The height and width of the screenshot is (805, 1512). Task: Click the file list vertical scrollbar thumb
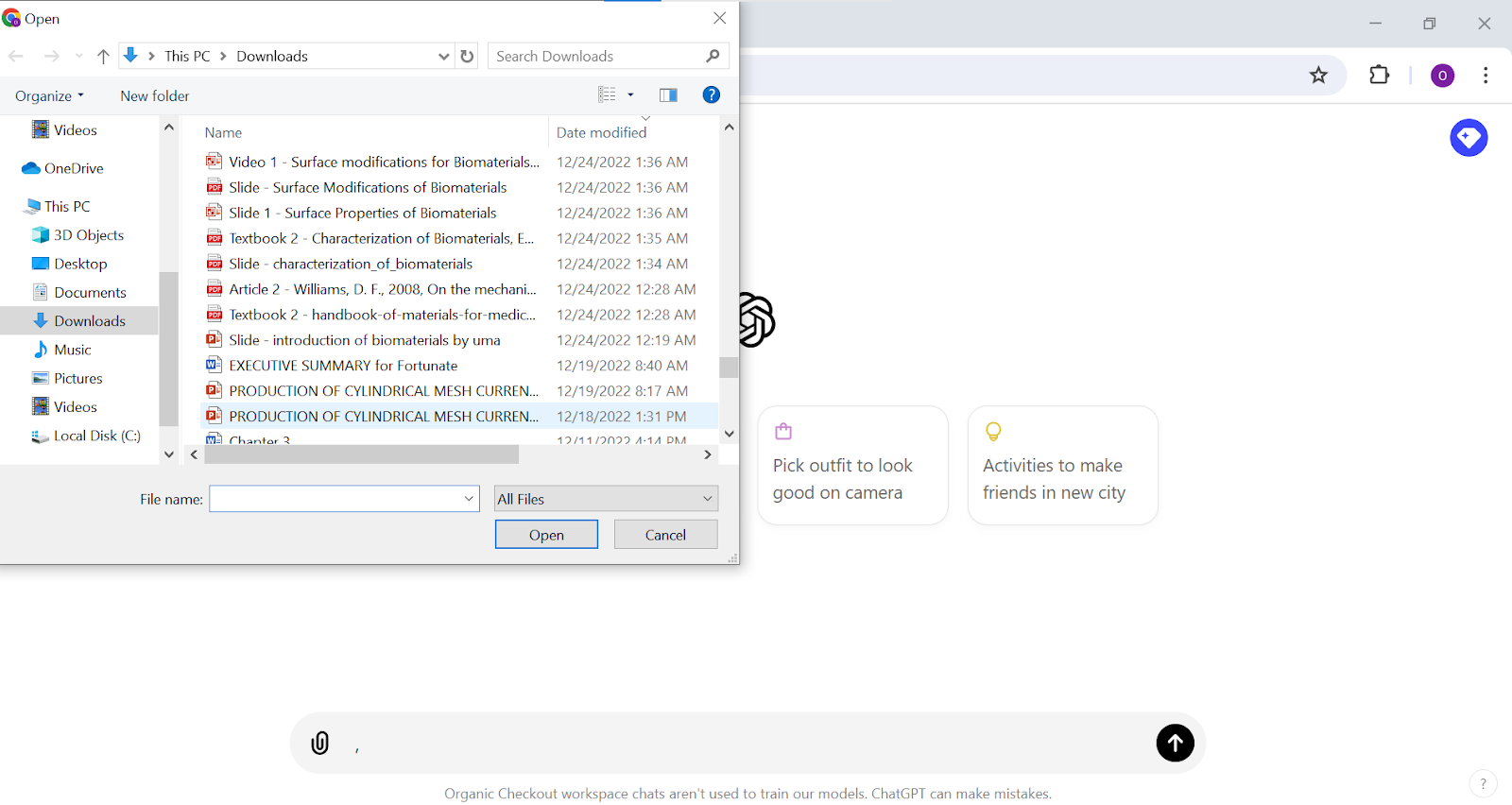(x=729, y=367)
